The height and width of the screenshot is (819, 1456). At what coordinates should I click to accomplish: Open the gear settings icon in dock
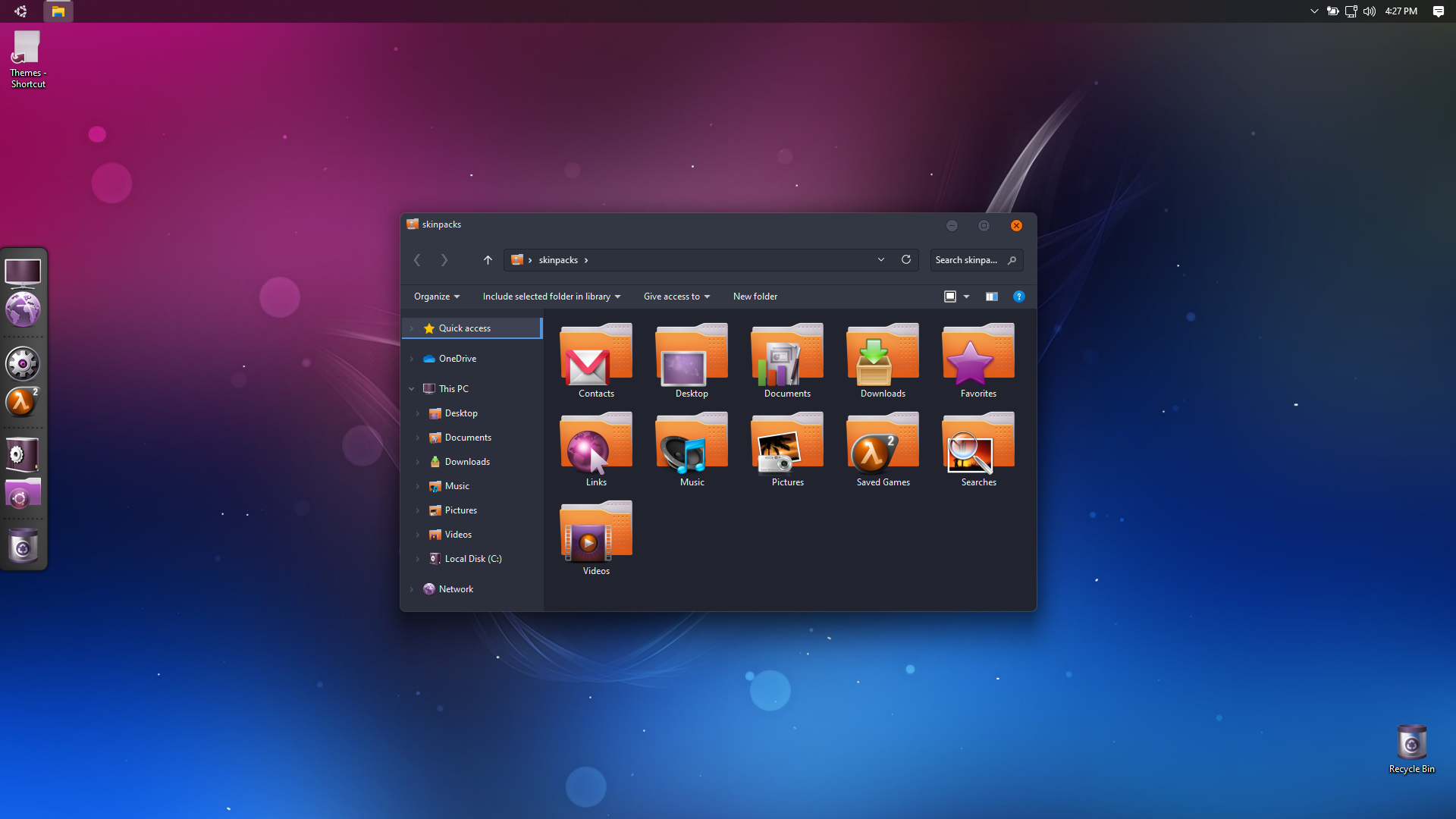tap(23, 364)
